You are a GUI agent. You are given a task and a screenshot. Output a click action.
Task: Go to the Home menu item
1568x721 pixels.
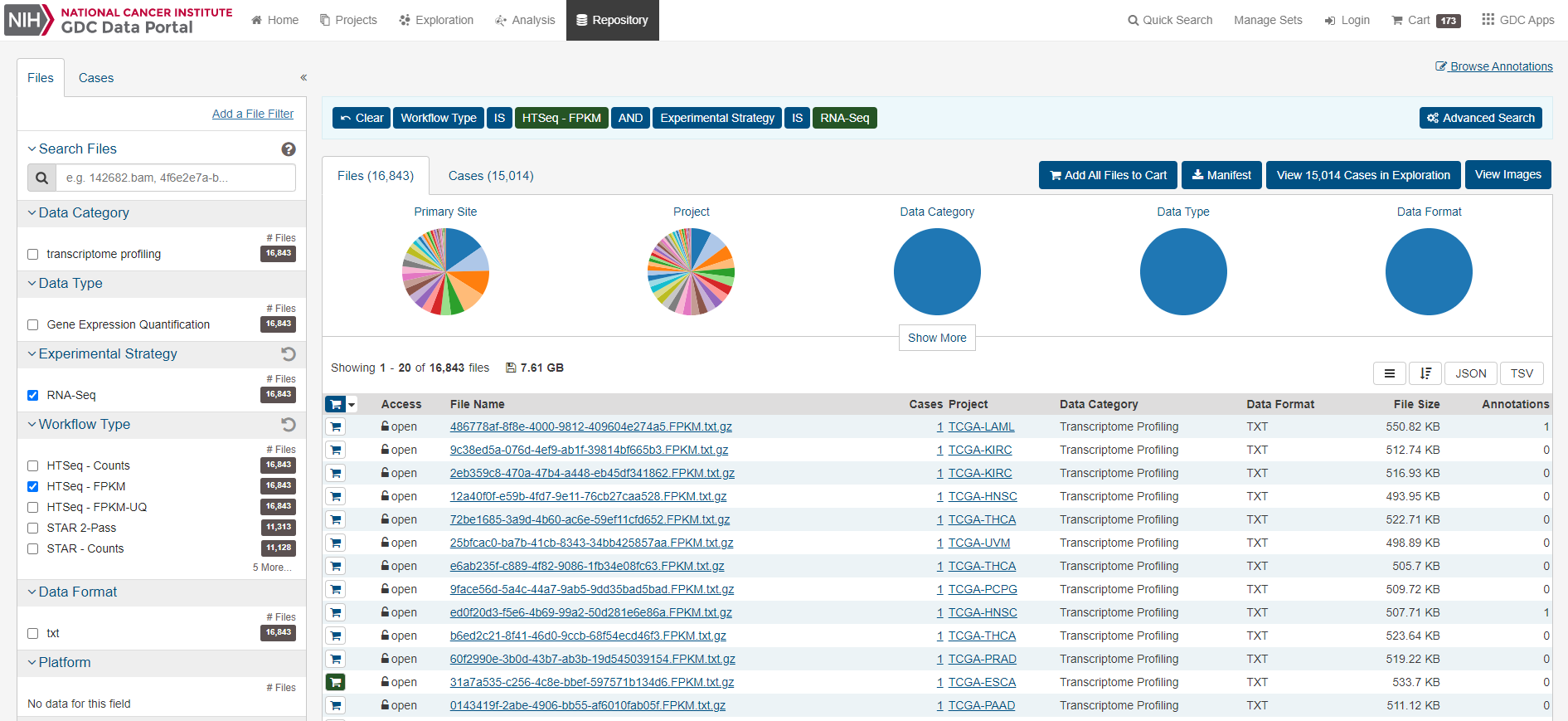pos(274,20)
